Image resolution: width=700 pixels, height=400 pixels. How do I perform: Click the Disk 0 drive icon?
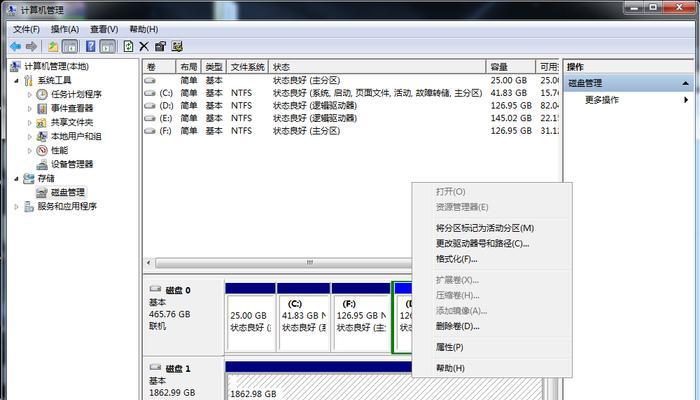[155, 289]
